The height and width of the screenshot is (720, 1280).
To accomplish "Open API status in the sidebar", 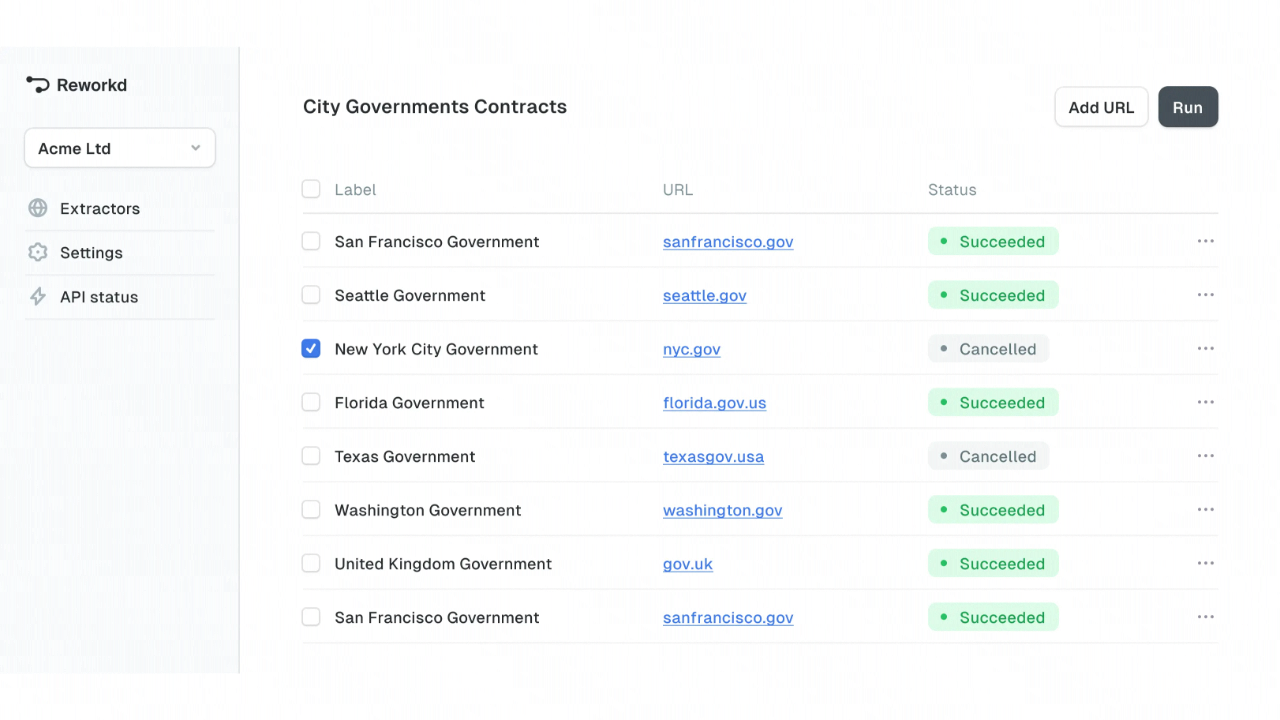I will (x=98, y=297).
